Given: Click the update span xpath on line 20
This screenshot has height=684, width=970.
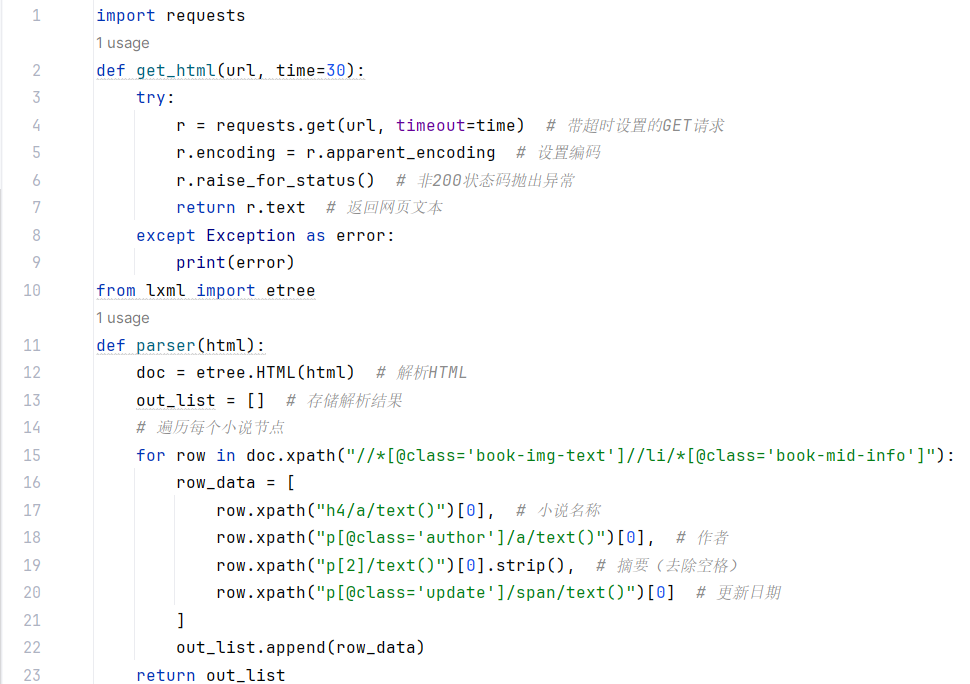Looking at the screenshot, I should point(476,592).
